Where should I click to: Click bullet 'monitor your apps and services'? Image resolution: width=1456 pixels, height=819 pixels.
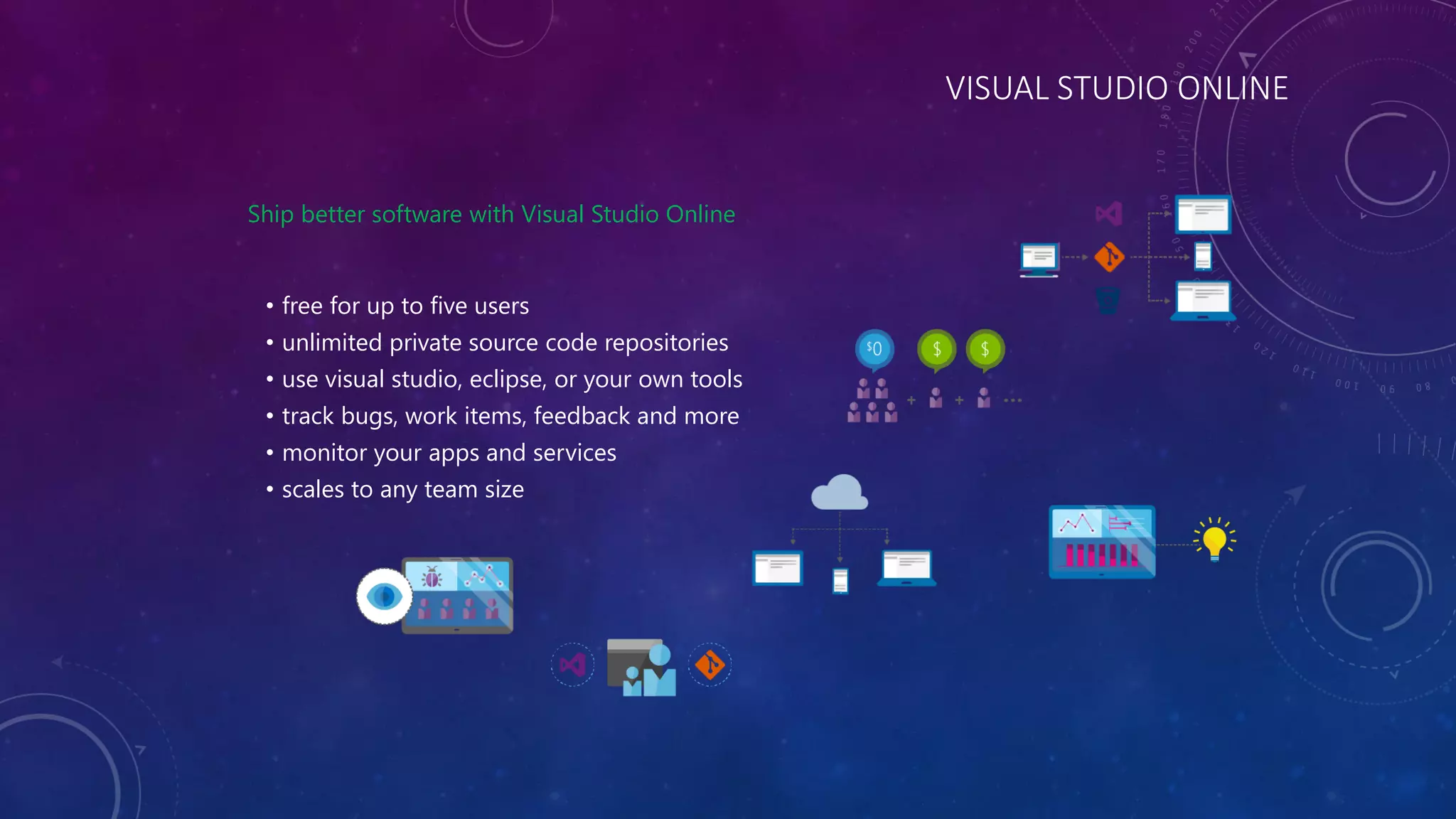coord(449,453)
